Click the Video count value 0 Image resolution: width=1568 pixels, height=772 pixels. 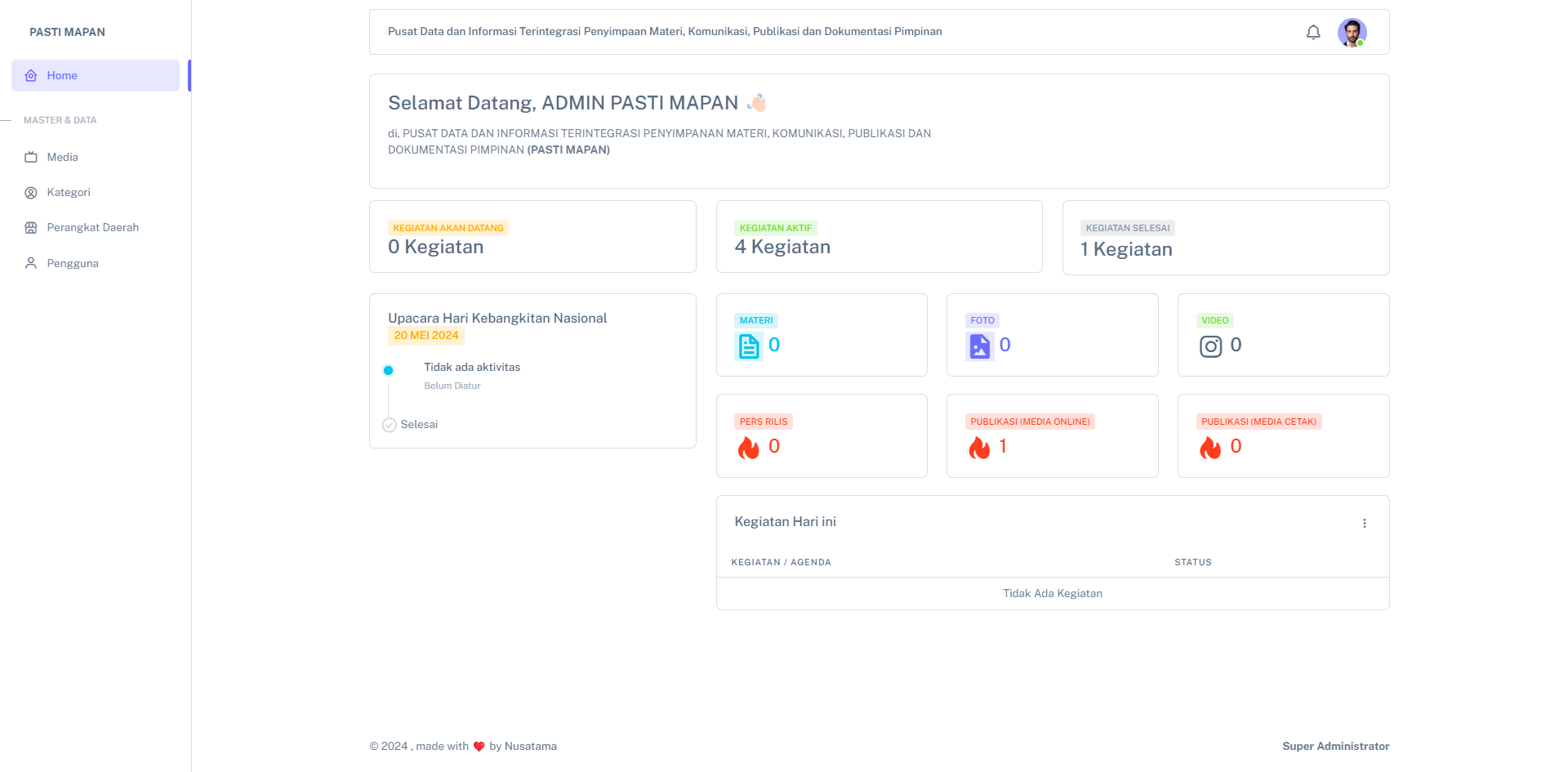tap(1236, 345)
